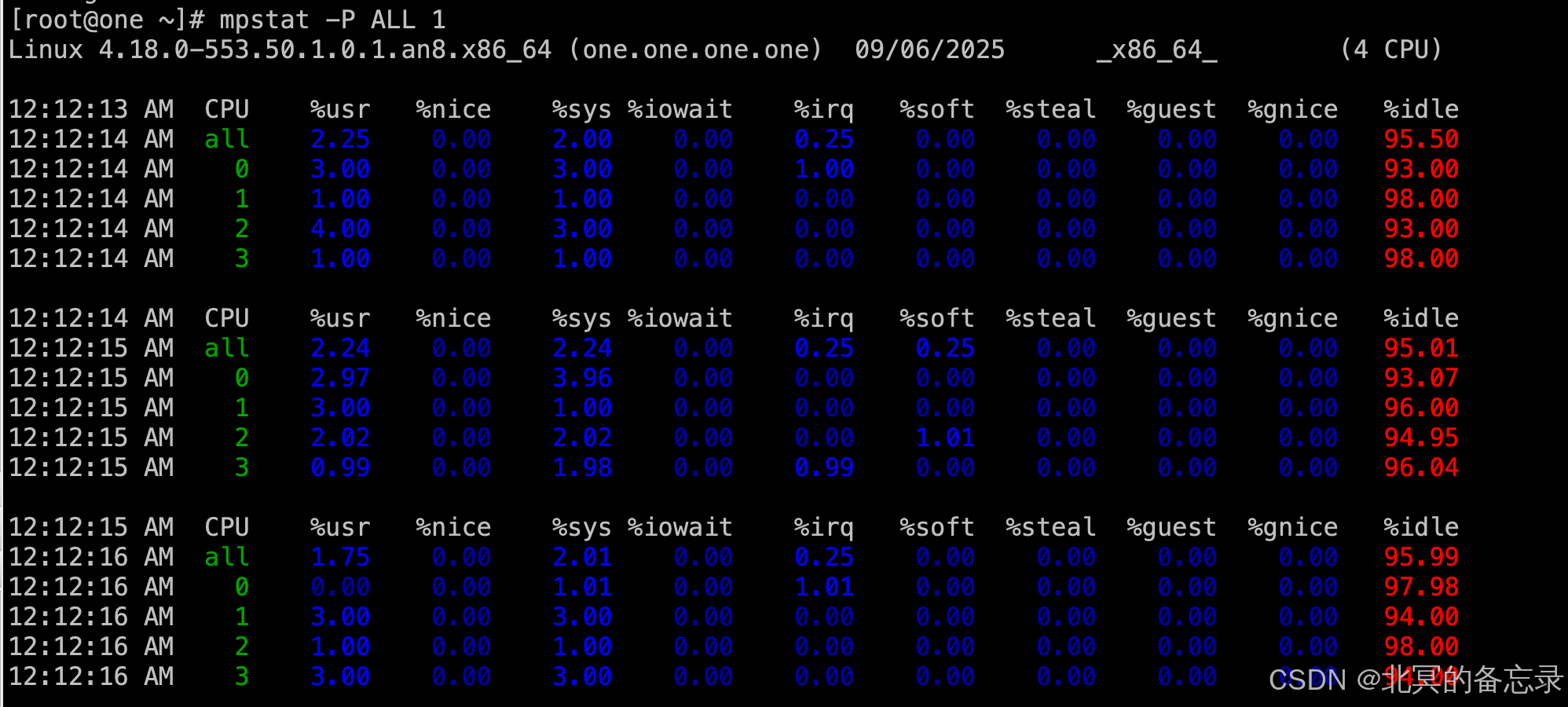Click '%iowait' header in the 12:12:13 row
1568x707 pixels.
[680, 109]
